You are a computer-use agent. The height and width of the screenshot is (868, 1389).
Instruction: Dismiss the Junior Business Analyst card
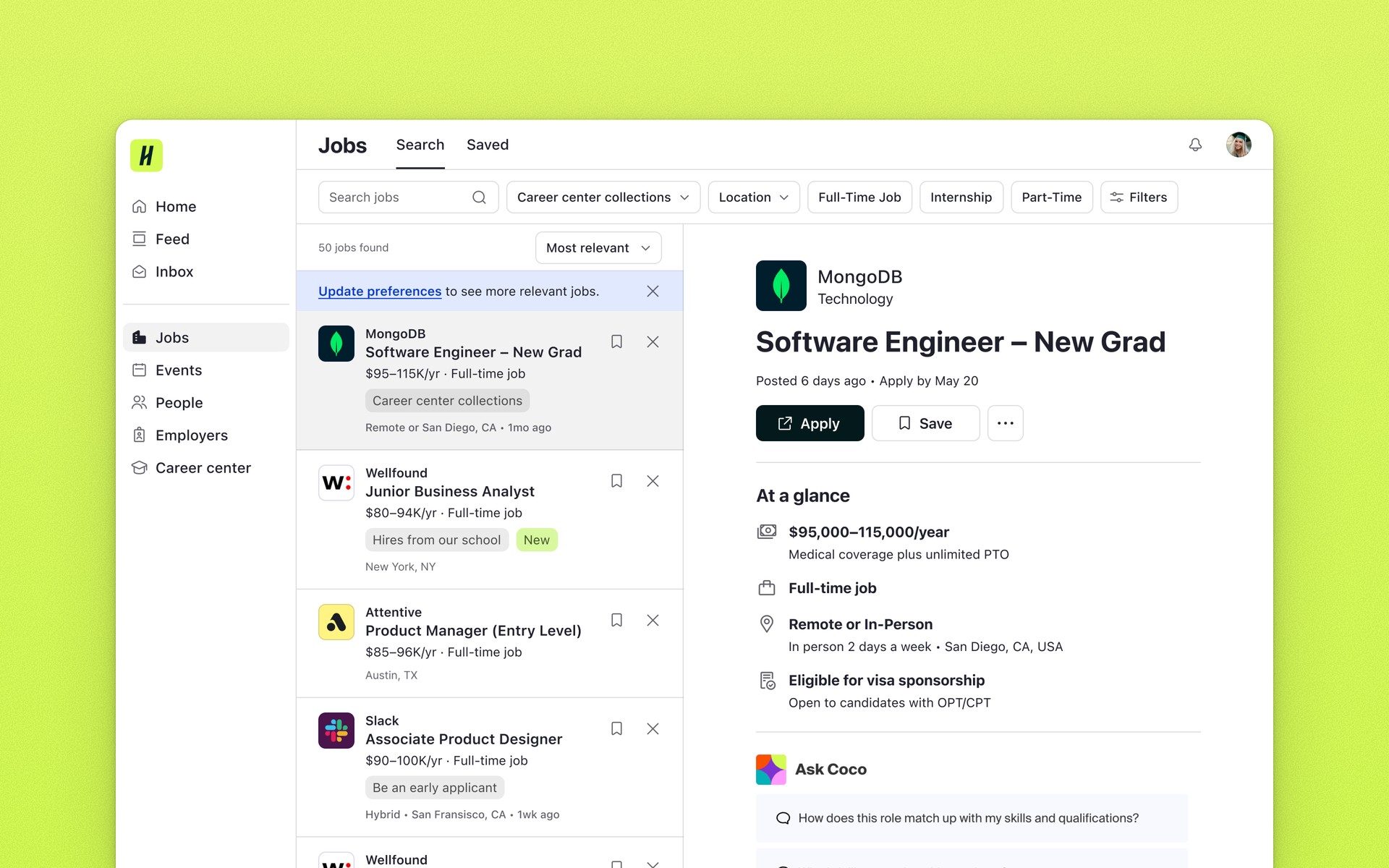click(653, 481)
